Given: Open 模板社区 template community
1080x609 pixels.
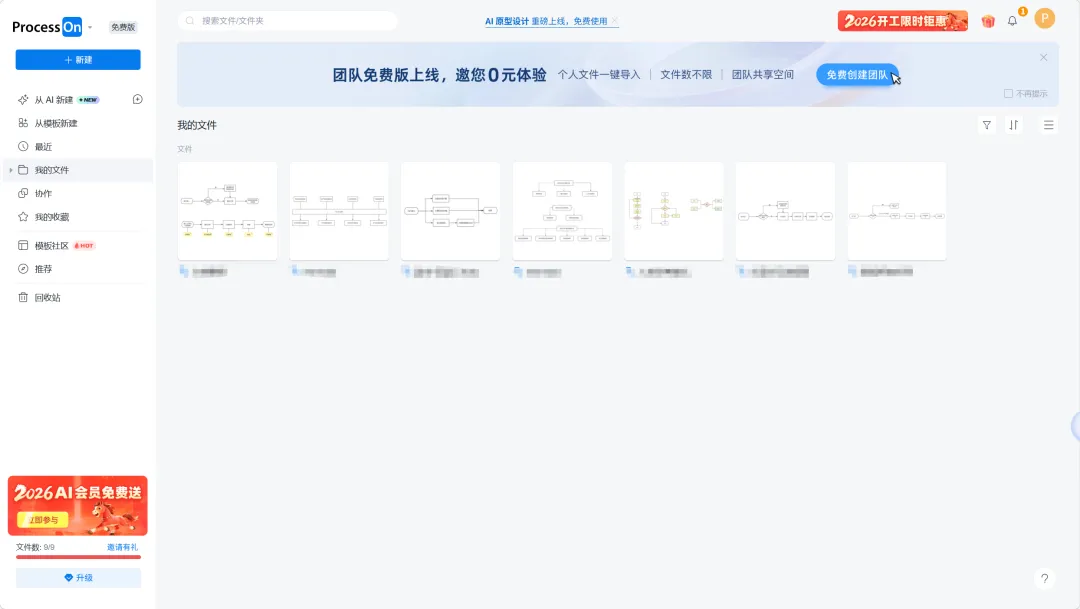Looking at the screenshot, I should pyautogui.click(x=52, y=246).
